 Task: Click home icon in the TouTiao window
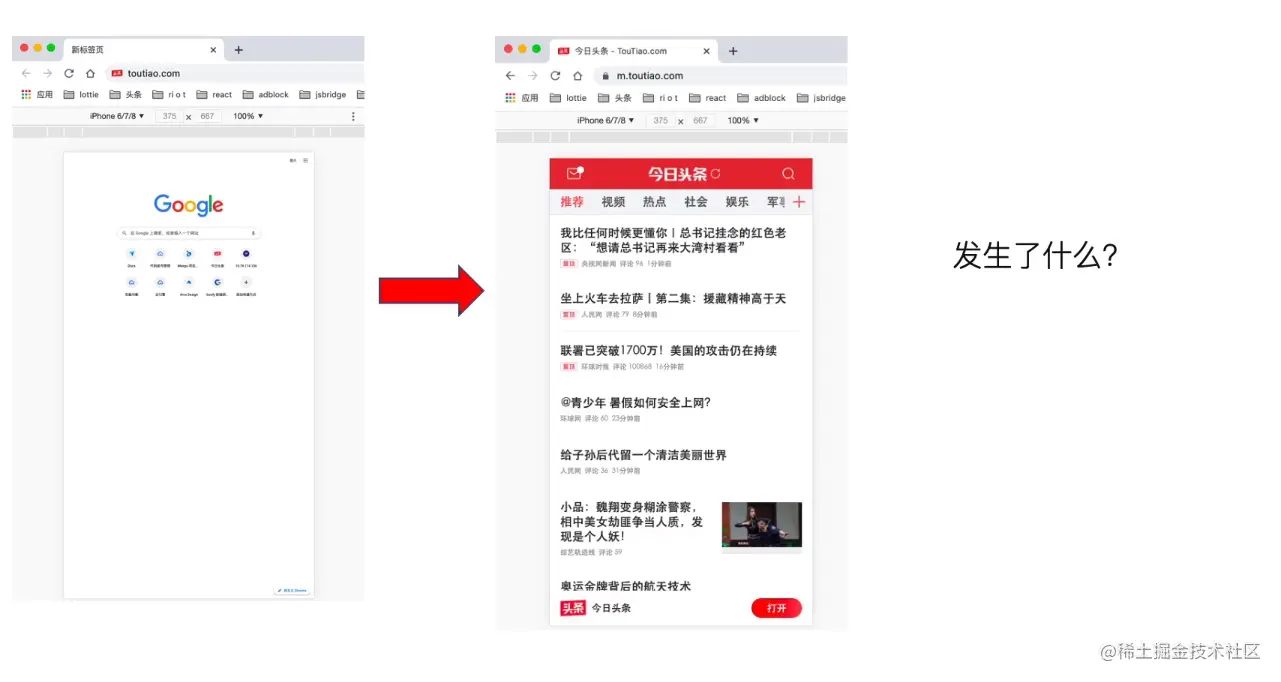tap(577, 75)
